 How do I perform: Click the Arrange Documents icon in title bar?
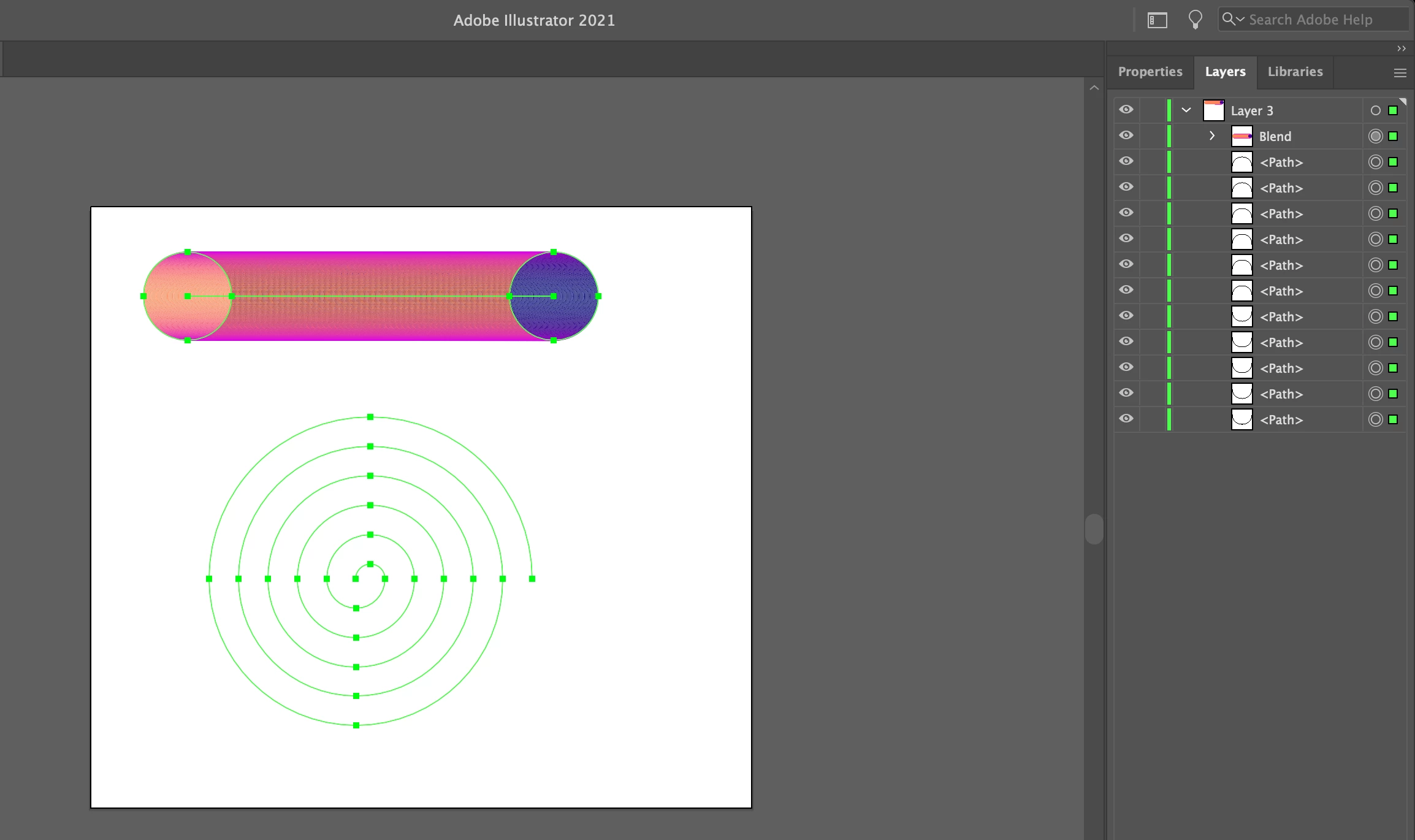pyautogui.click(x=1157, y=20)
